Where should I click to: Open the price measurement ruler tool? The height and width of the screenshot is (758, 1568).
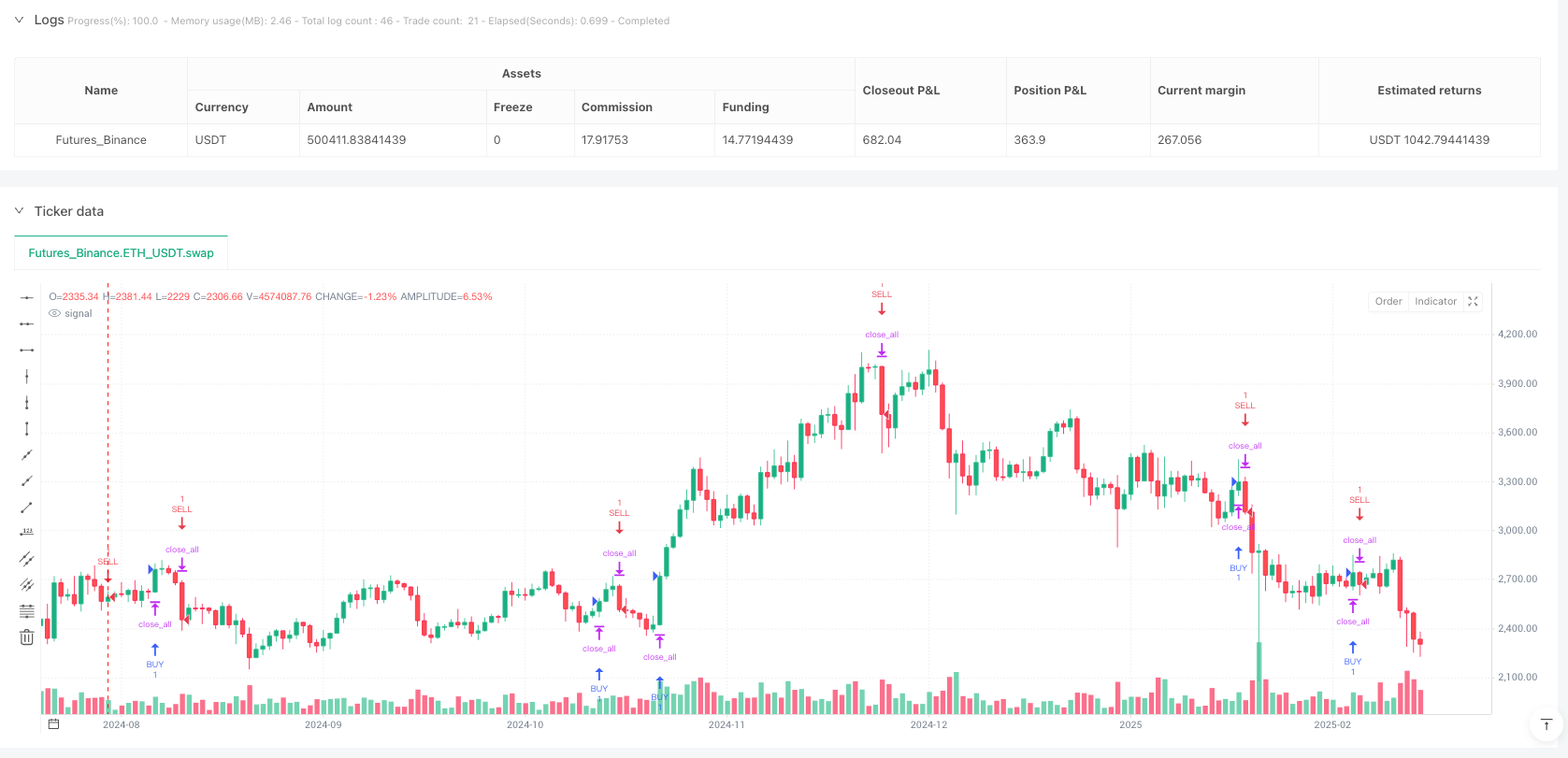(x=26, y=533)
